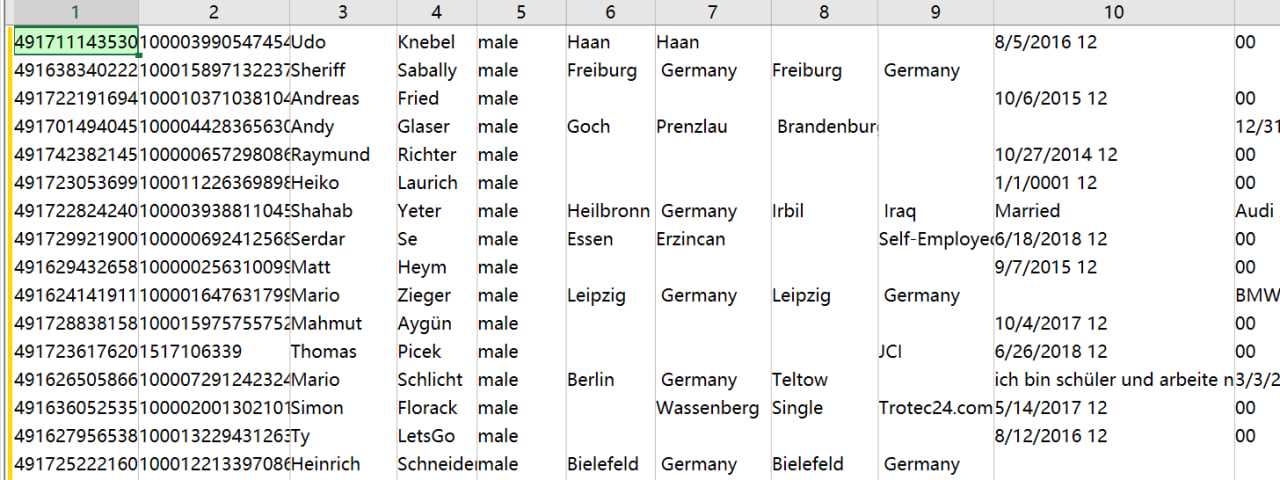Click the JCI cell

936,351
